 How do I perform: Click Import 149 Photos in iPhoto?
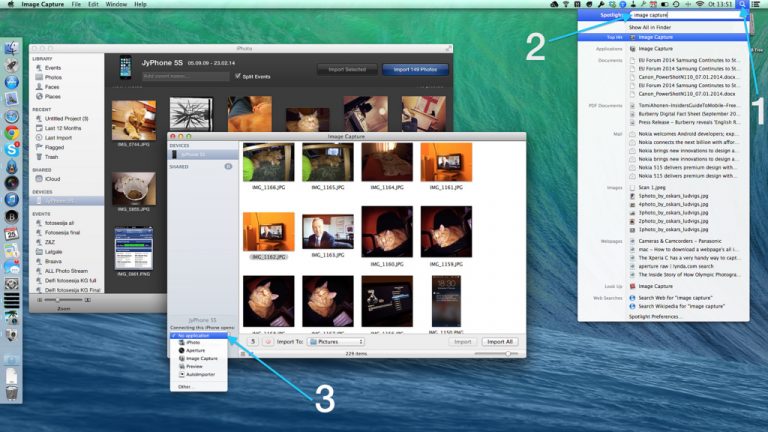pyautogui.click(x=415, y=70)
